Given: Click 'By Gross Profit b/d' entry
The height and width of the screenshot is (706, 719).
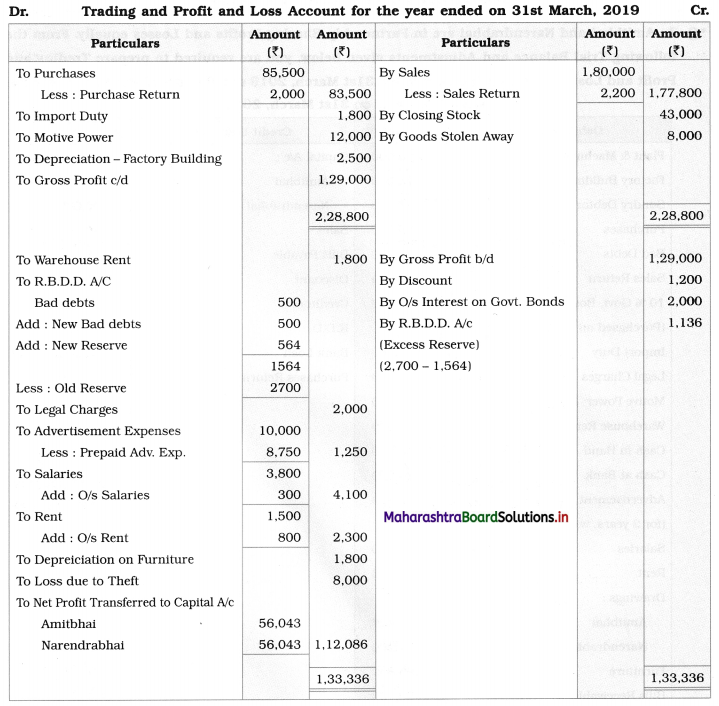Looking at the screenshot, I should pyautogui.click(x=437, y=259).
